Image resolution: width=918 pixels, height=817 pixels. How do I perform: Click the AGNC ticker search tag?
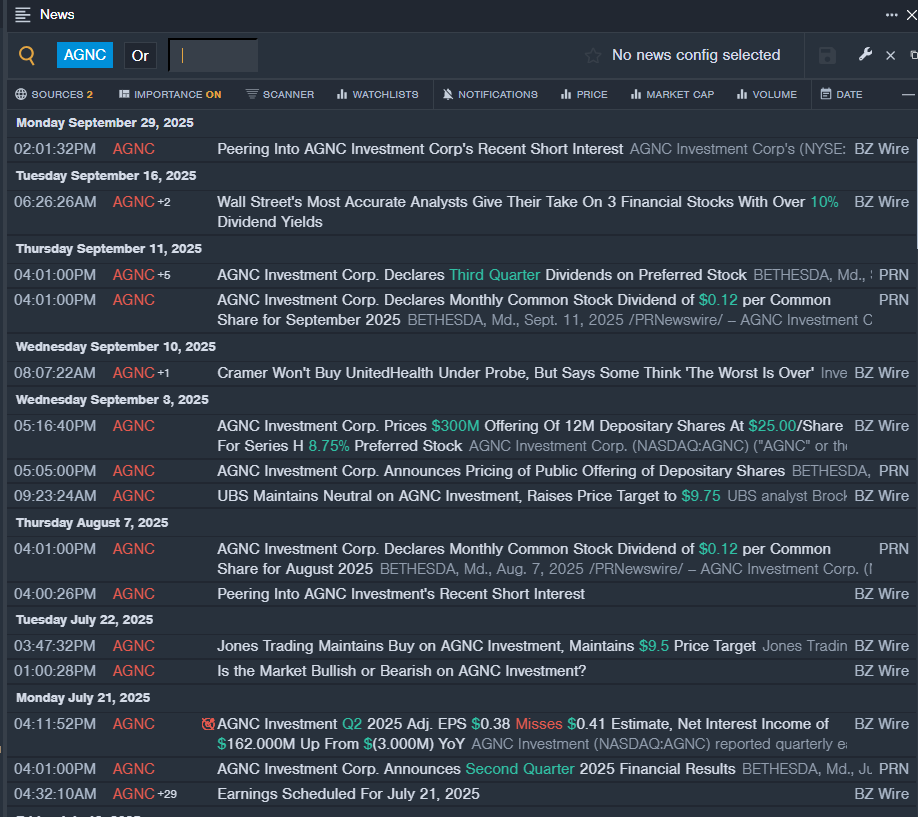click(x=85, y=56)
